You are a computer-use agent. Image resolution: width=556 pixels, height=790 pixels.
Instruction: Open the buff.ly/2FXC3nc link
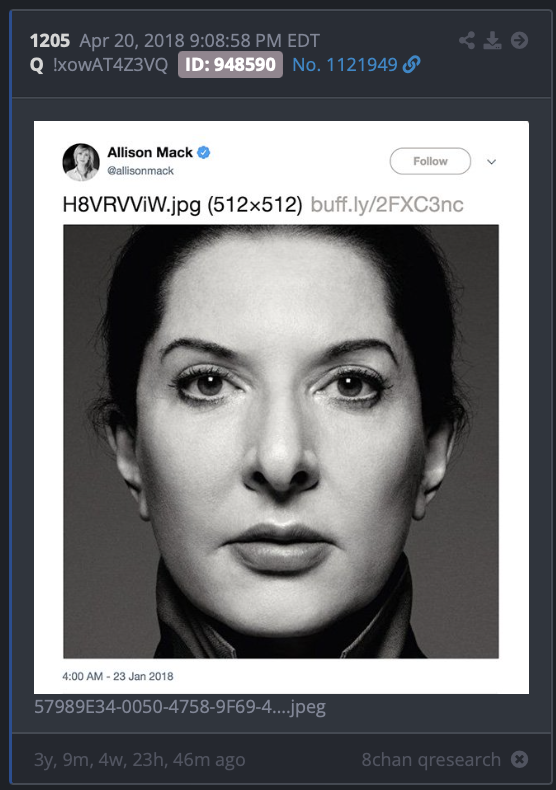tap(387, 205)
